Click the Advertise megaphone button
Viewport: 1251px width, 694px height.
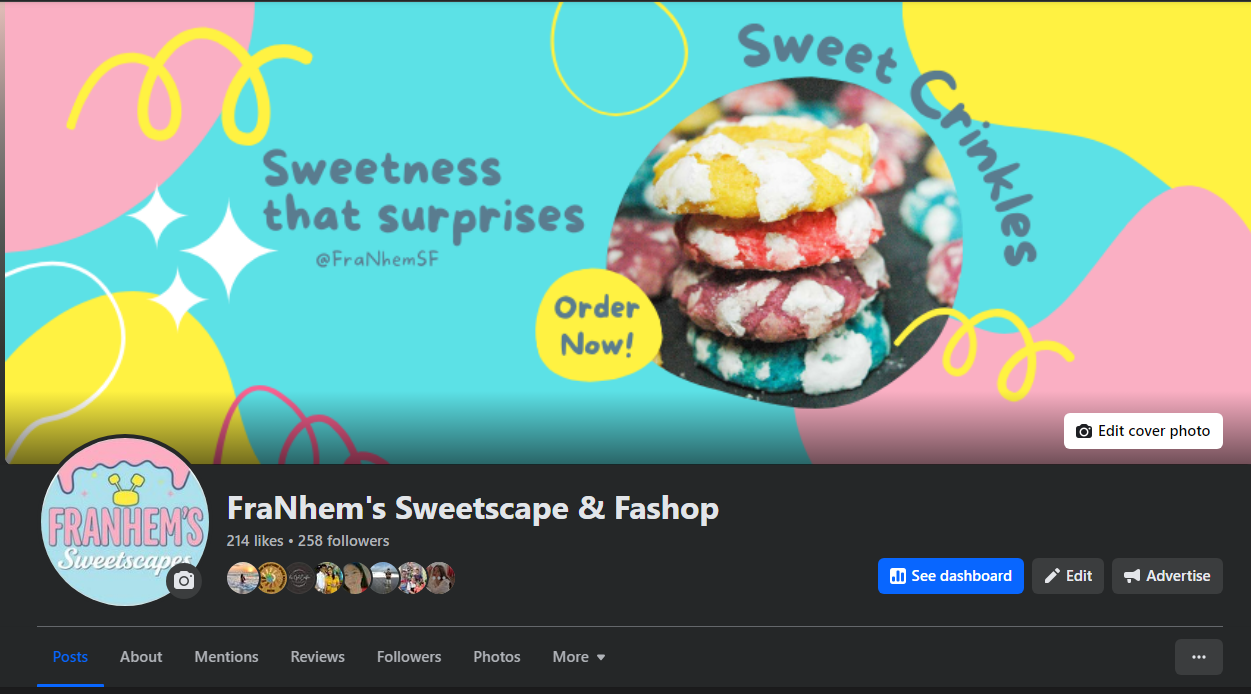1167,576
